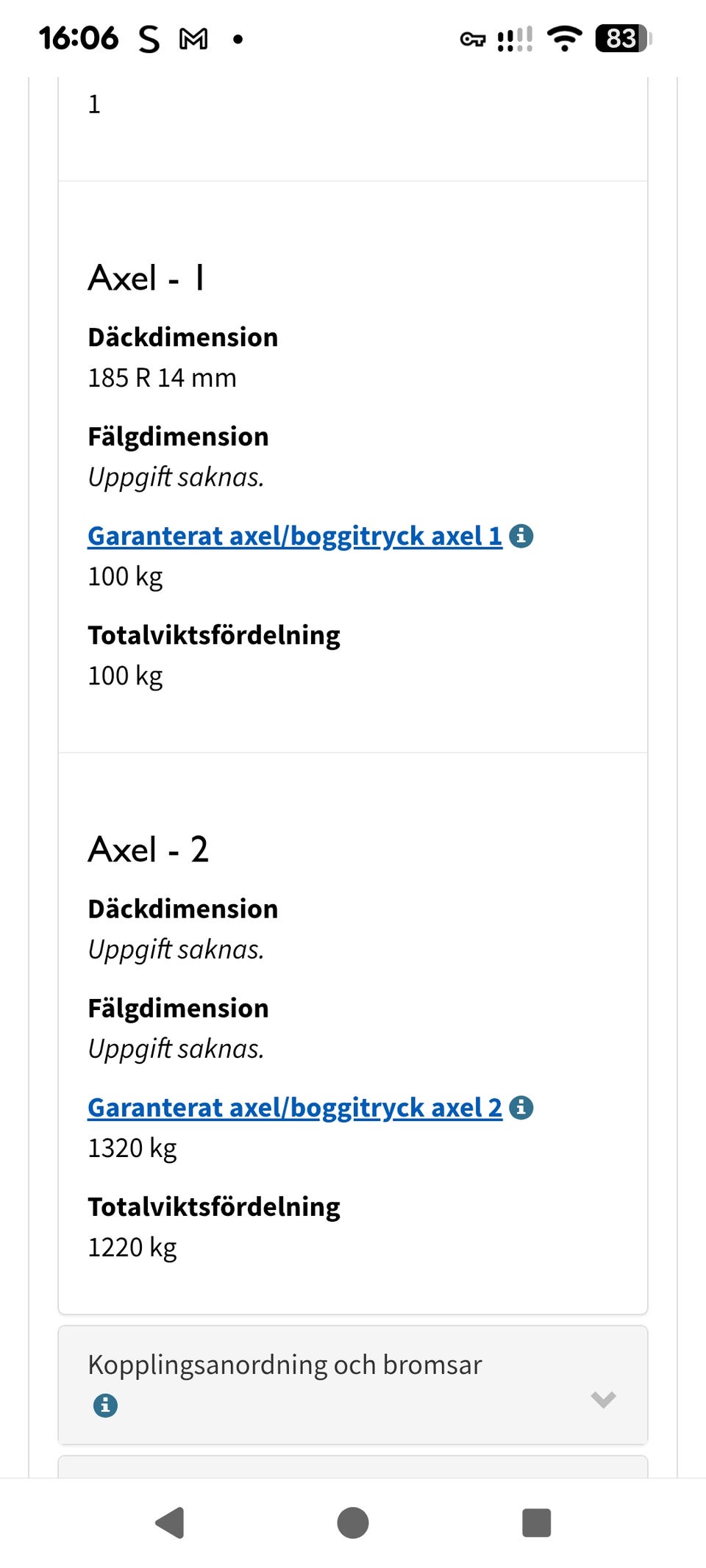
Task: Tap the Wi-Fi icon in the status bar
Action: pyautogui.click(x=564, y=40)
